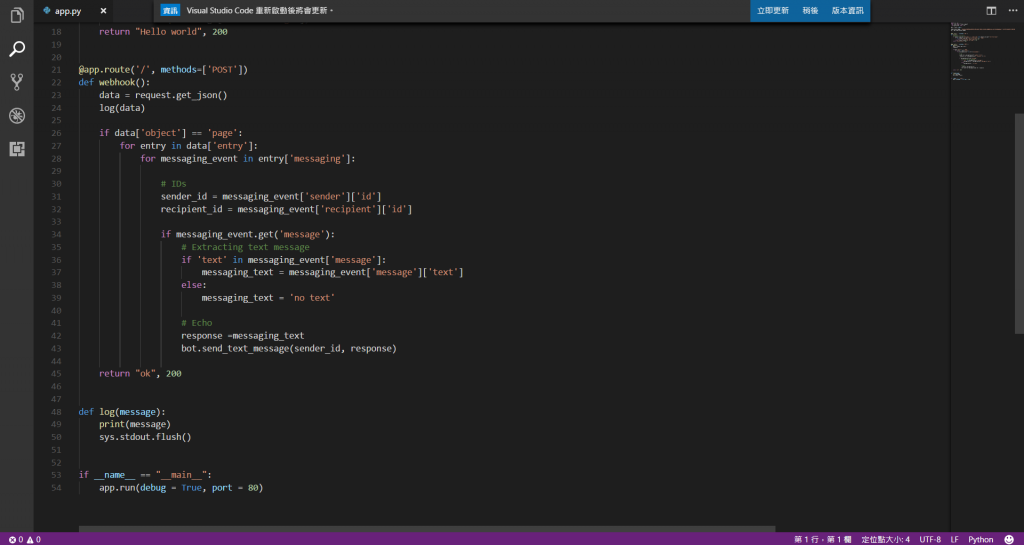Viewport: 1024px width, 545px height.
Task: Show errors and warnings count in status bar
Action: 25,539
